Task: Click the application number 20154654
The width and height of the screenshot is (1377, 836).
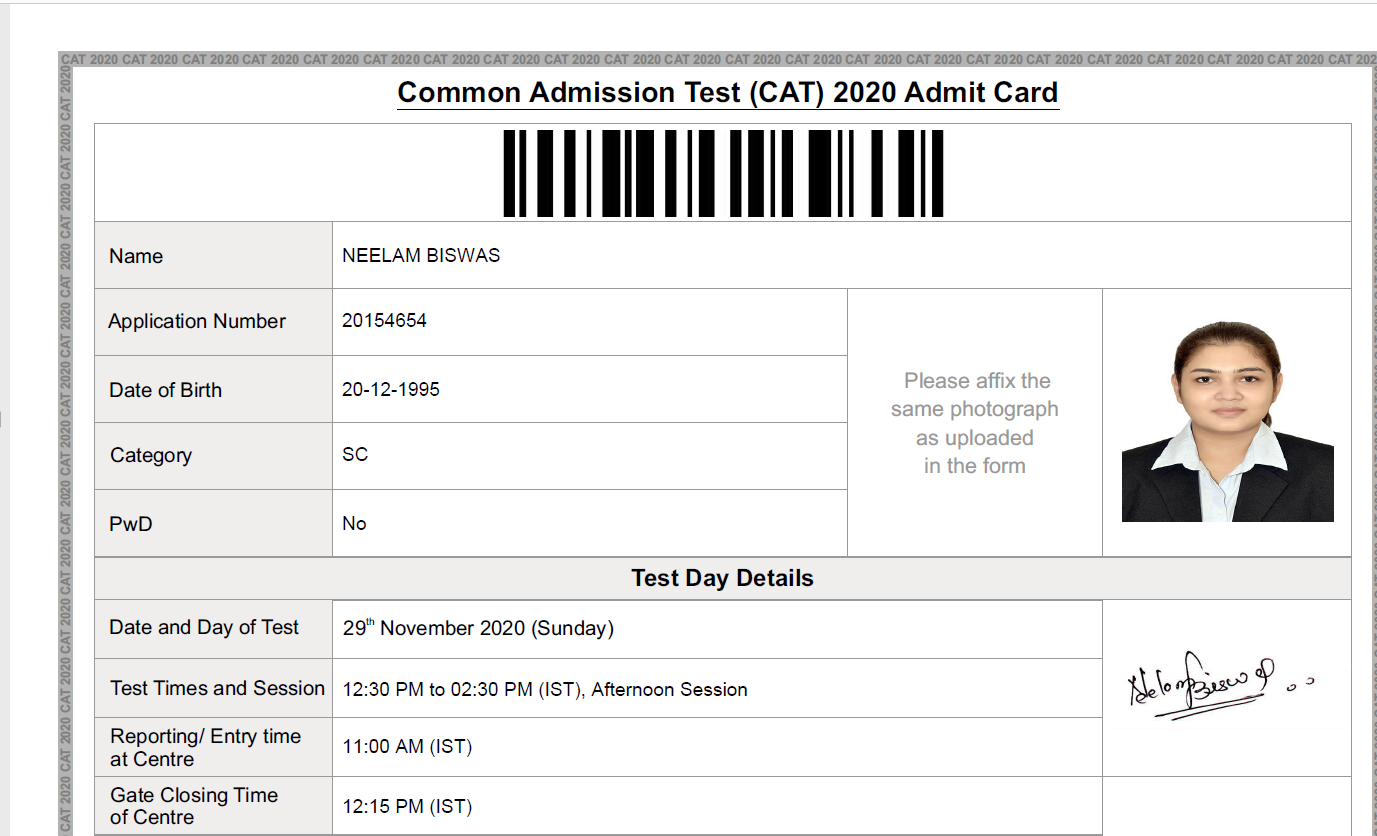Action: point(384,321)
